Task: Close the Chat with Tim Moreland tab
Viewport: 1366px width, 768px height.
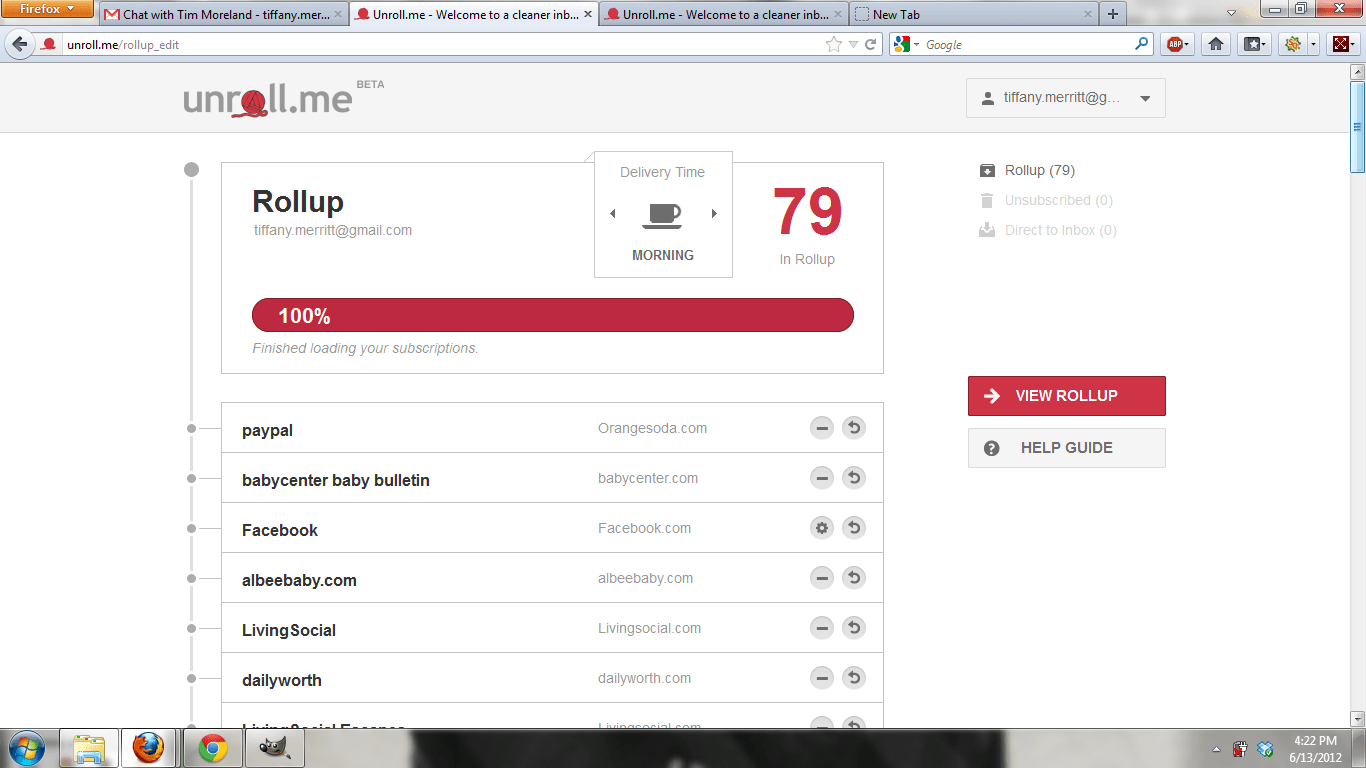Action: (x=338, y=14)
